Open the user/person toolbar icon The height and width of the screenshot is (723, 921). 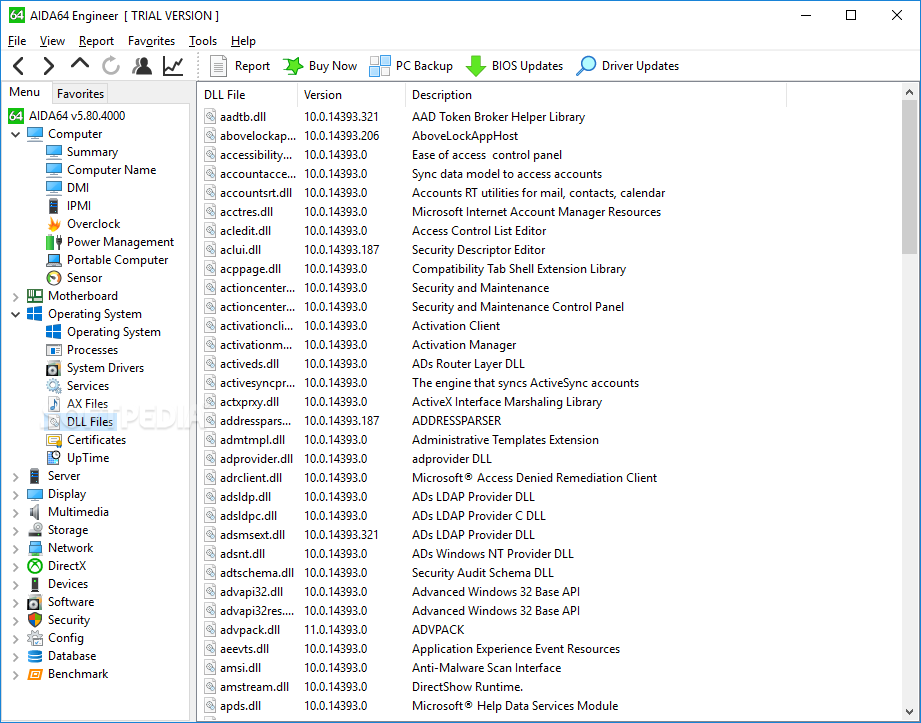142,66
